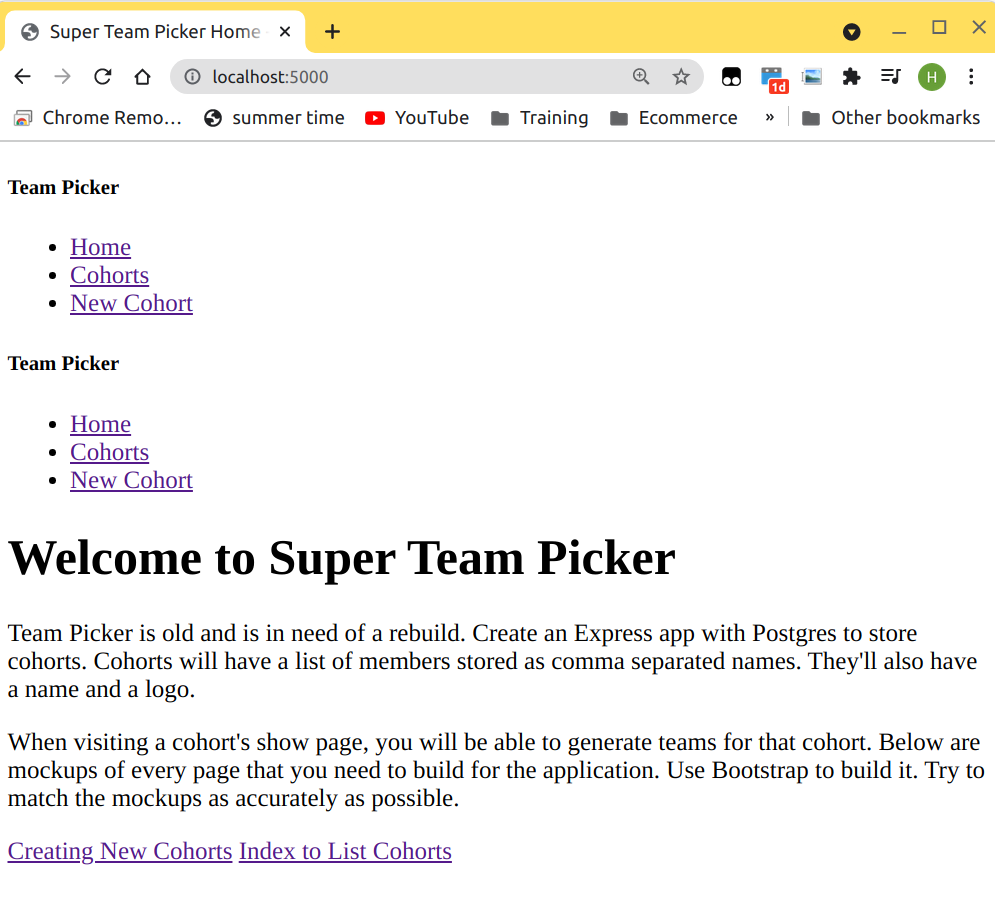Reload the current page

point(103,76)
